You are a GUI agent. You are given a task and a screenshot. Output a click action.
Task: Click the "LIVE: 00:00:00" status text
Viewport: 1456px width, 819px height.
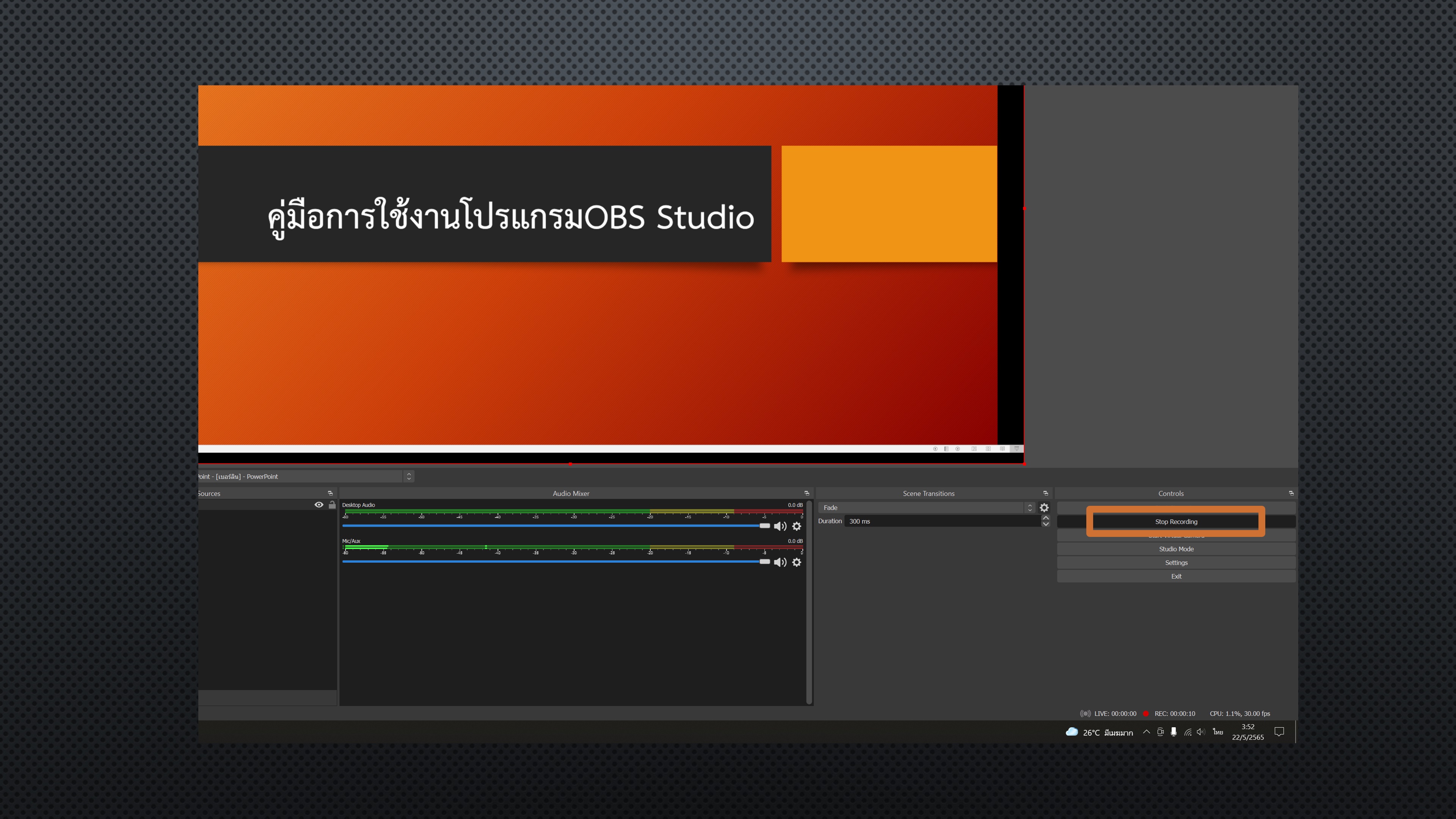(1115, 713)
